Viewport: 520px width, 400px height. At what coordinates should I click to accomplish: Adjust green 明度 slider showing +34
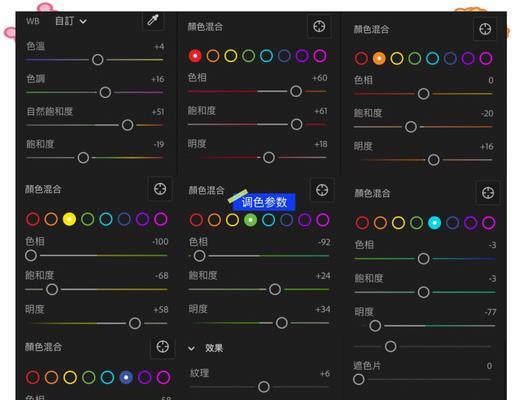coord(282,323)
